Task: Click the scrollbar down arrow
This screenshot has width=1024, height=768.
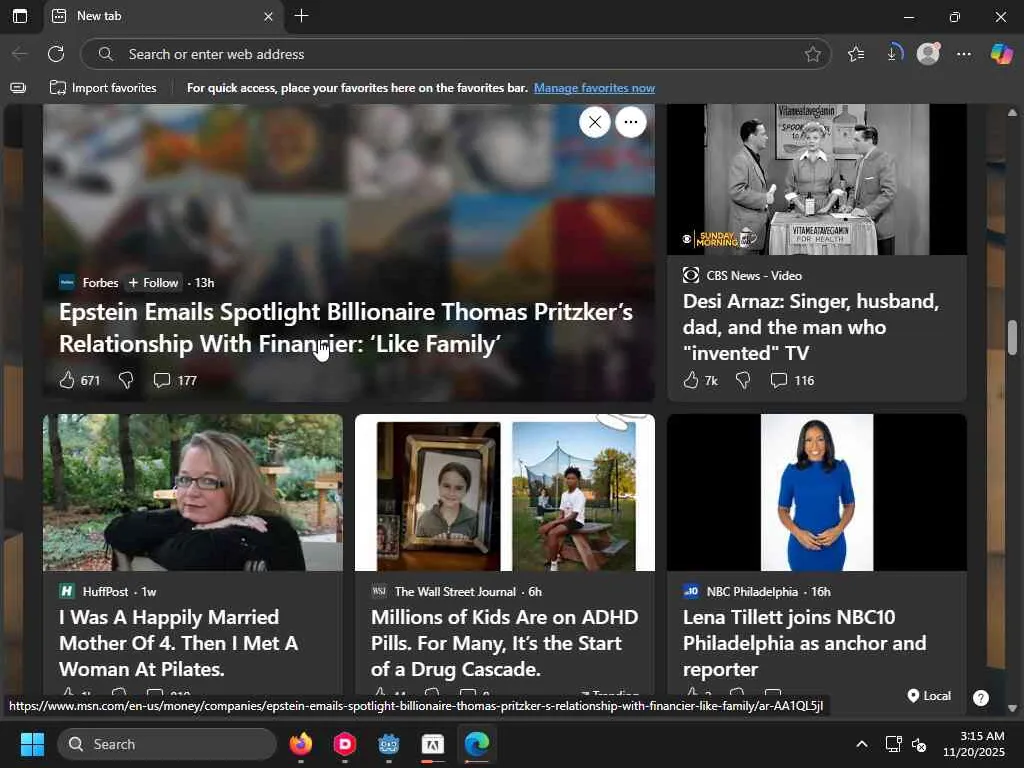Action: pos(1012,709)
